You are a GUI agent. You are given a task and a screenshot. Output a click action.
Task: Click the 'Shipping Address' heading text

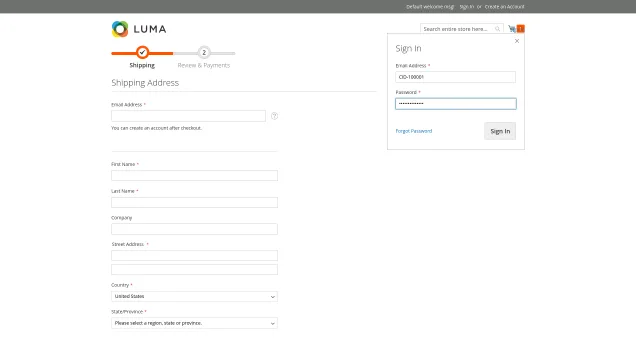pos(145,83)
